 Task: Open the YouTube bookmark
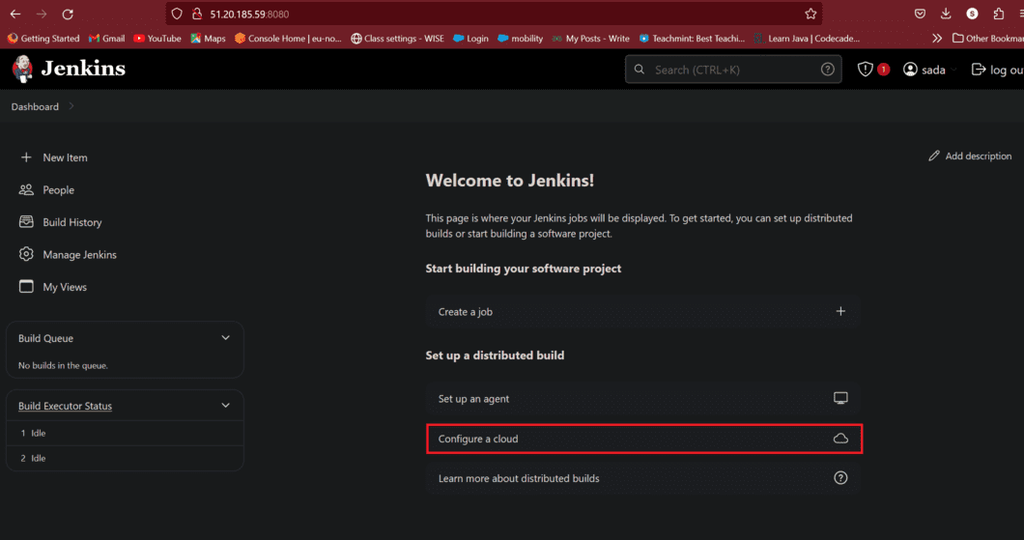point(157,39)
